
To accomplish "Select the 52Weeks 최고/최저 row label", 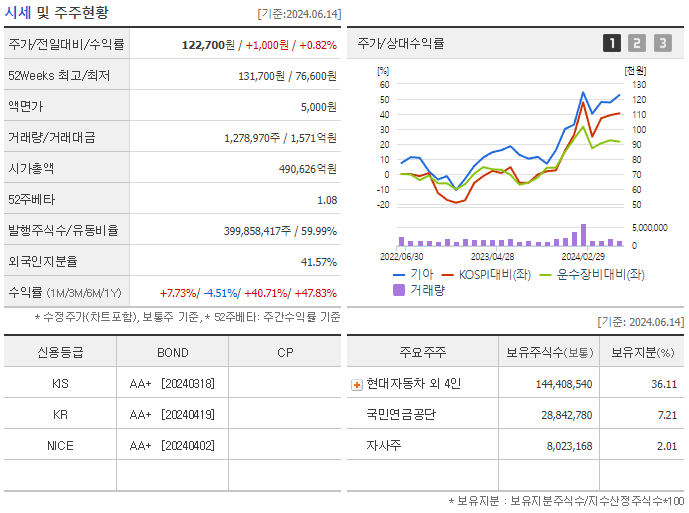I will click(59, 76).
